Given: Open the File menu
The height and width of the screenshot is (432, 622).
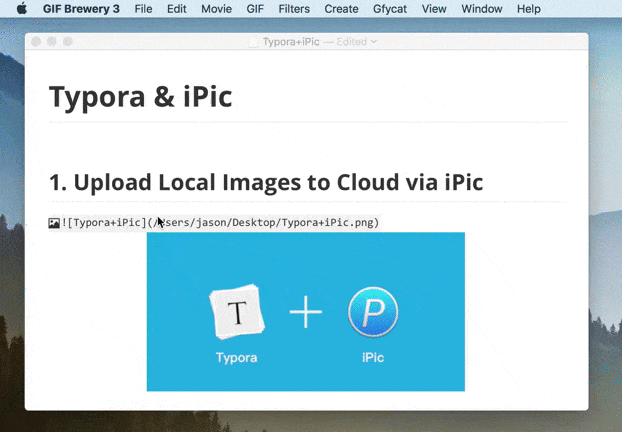Looking at the screenshot, I should [143, 9].
